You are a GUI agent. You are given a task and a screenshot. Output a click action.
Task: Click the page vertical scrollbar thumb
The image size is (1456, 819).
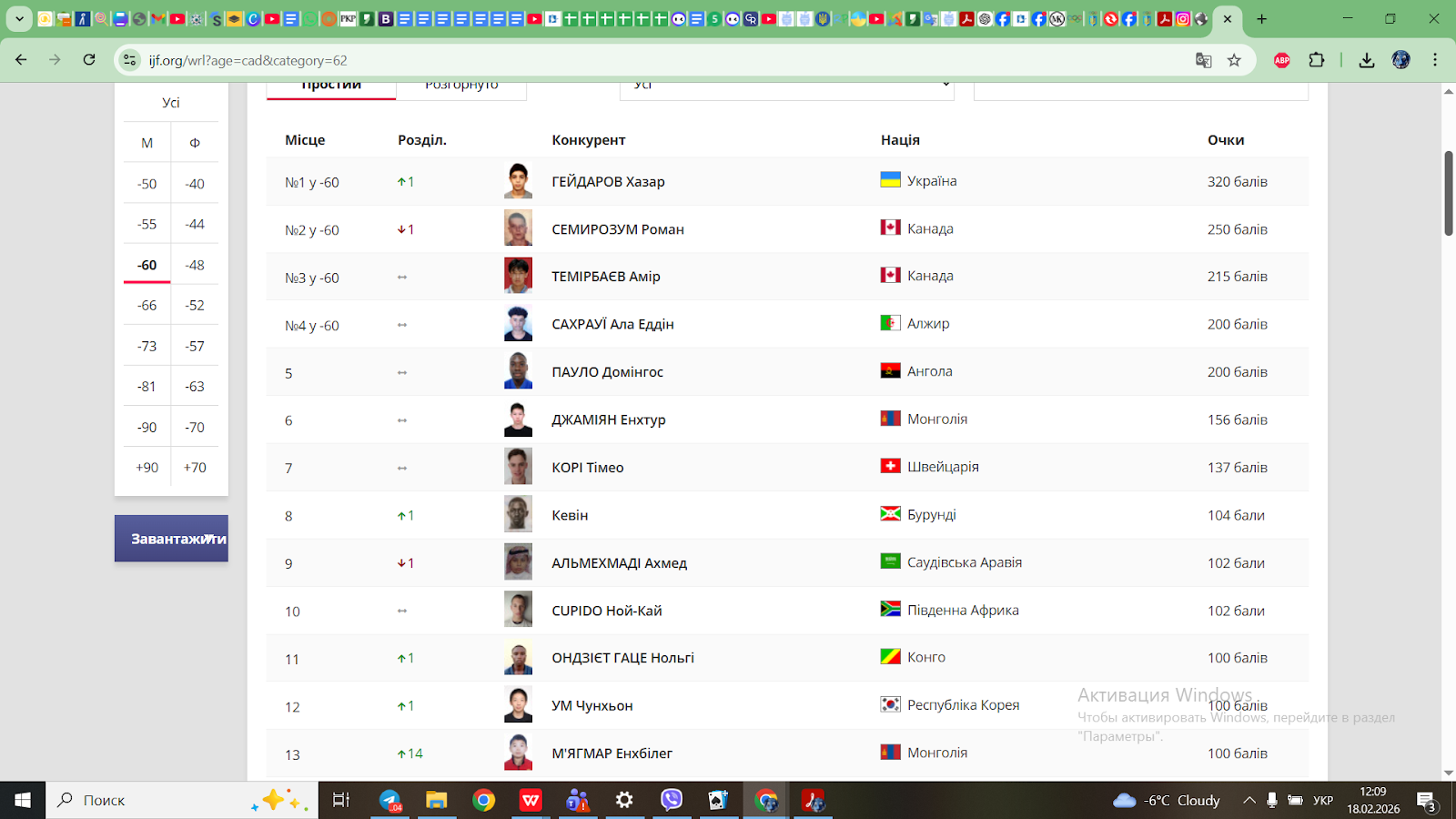click(1448, 193)
